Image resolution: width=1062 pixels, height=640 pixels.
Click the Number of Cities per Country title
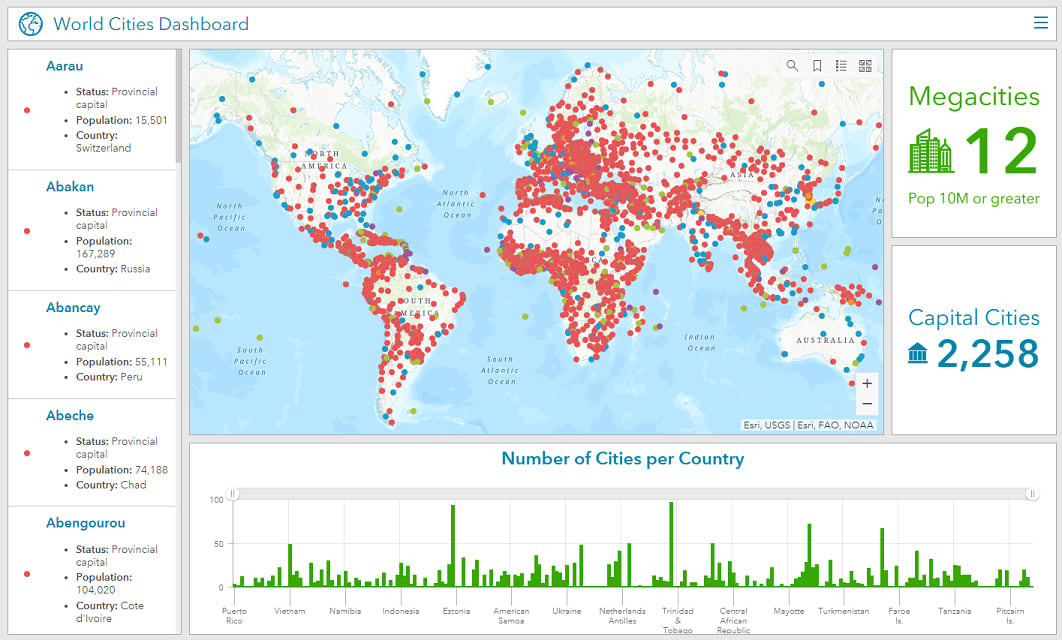click(622, 458)
